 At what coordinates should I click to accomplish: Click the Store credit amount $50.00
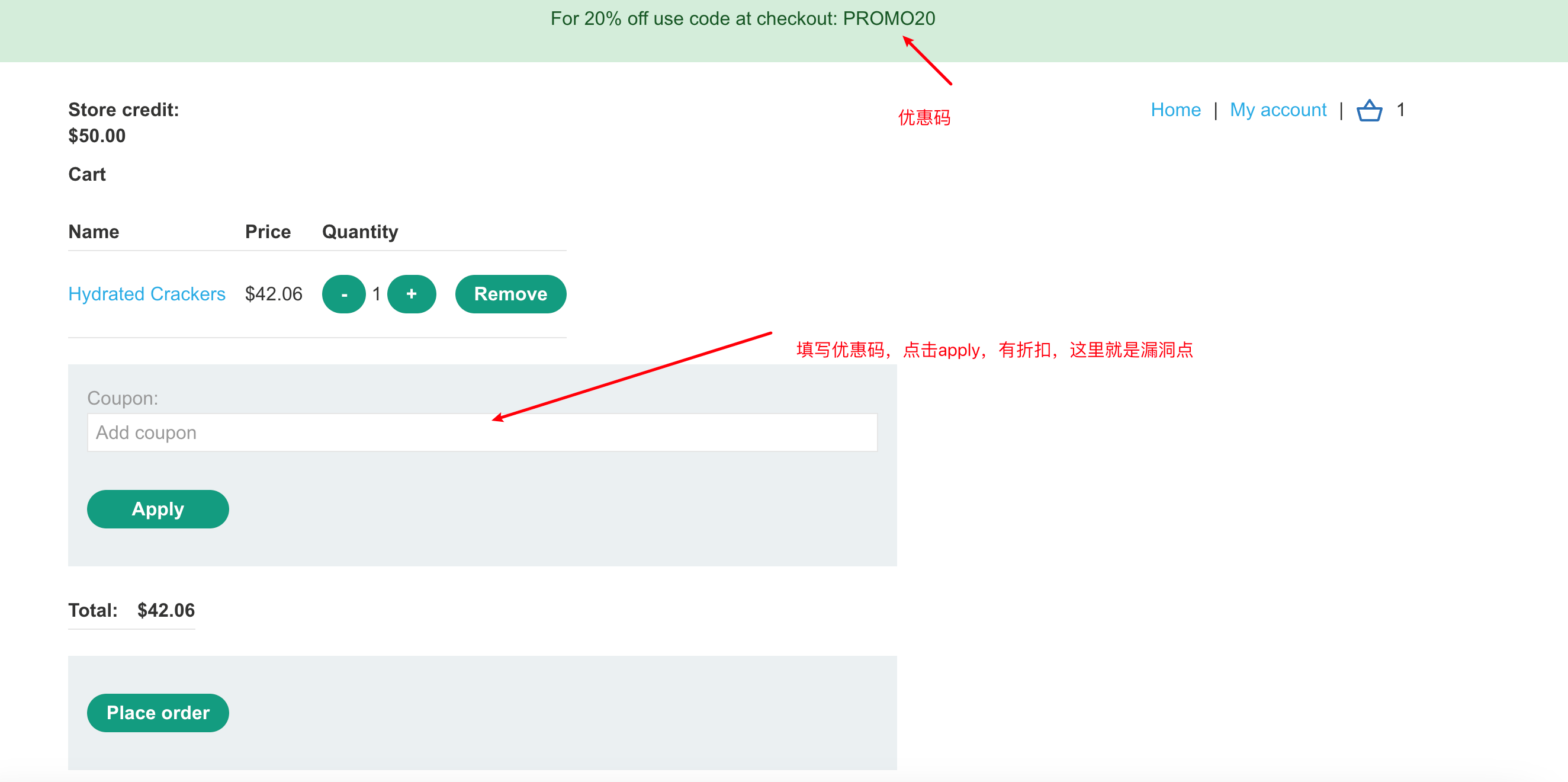coord(97,135)
